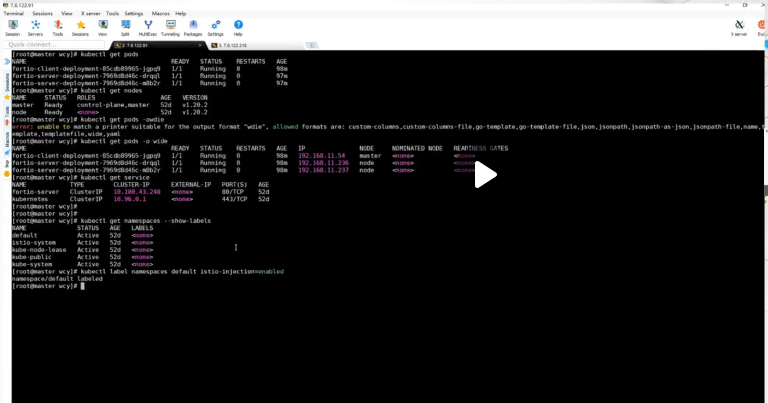Launch MultiExec mode from the toolbar
The image size is (768, 403).
(147, 28)
